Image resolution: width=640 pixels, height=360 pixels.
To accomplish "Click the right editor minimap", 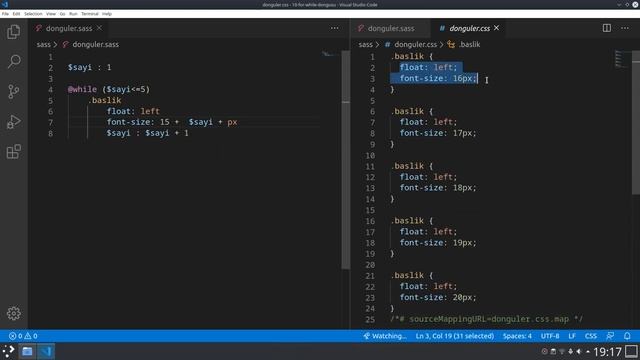I will tap(621, 60).
